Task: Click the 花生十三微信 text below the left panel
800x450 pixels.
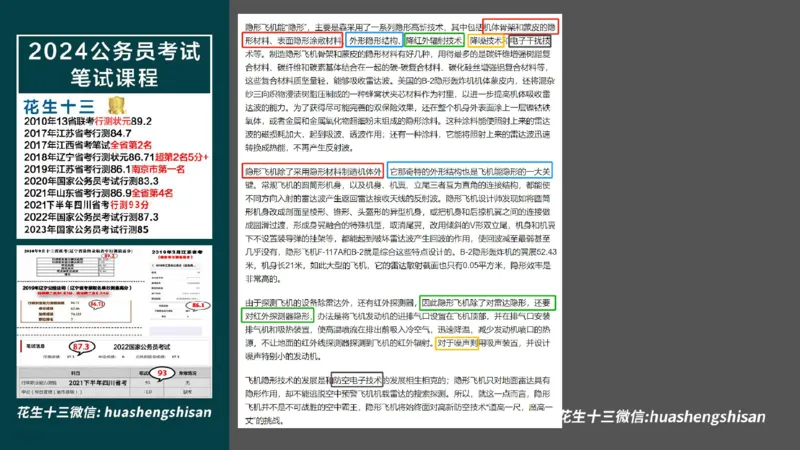Action: [x=114, y=412]
